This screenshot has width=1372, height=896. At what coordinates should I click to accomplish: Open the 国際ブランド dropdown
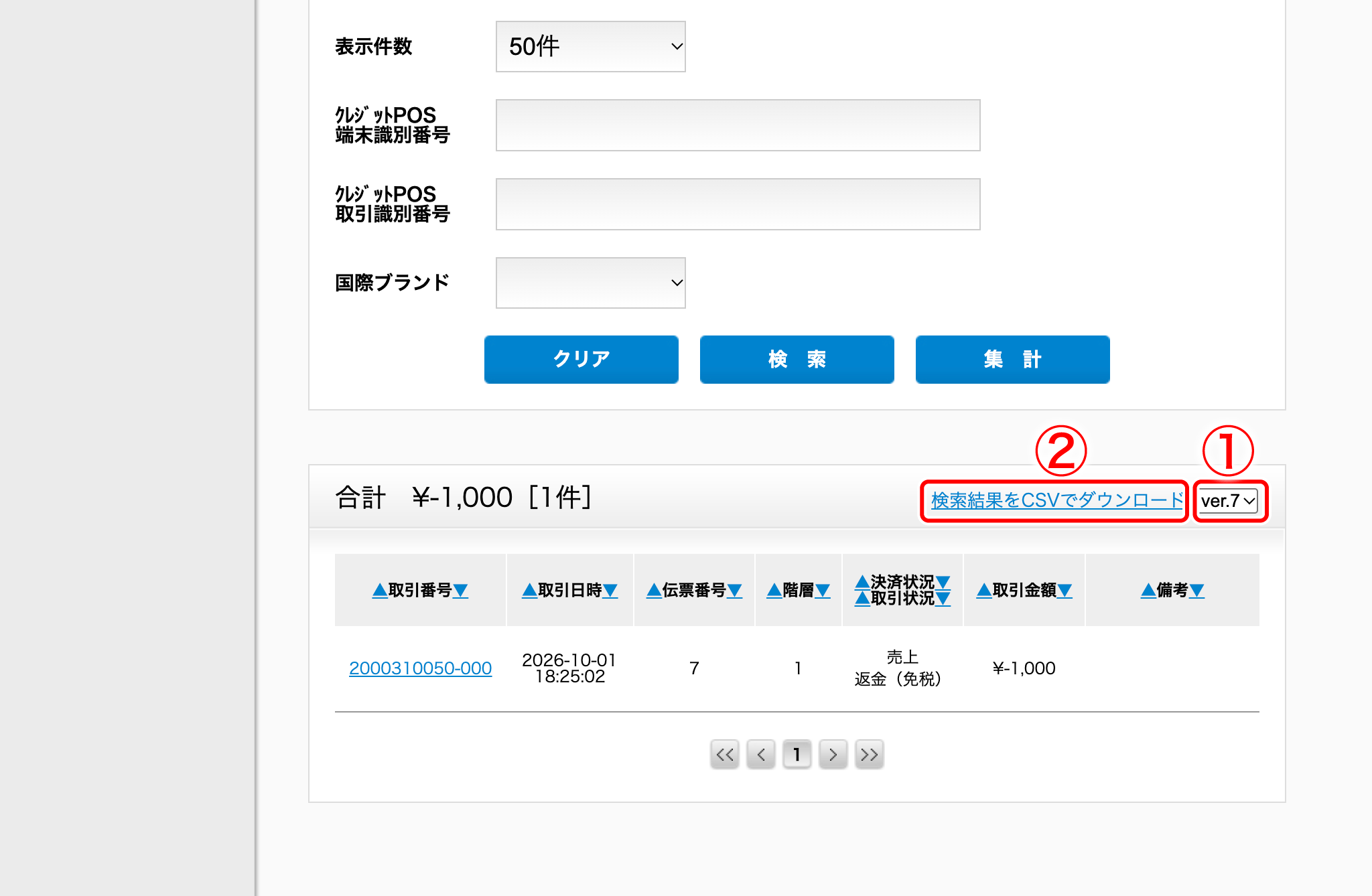coord(590,283)
